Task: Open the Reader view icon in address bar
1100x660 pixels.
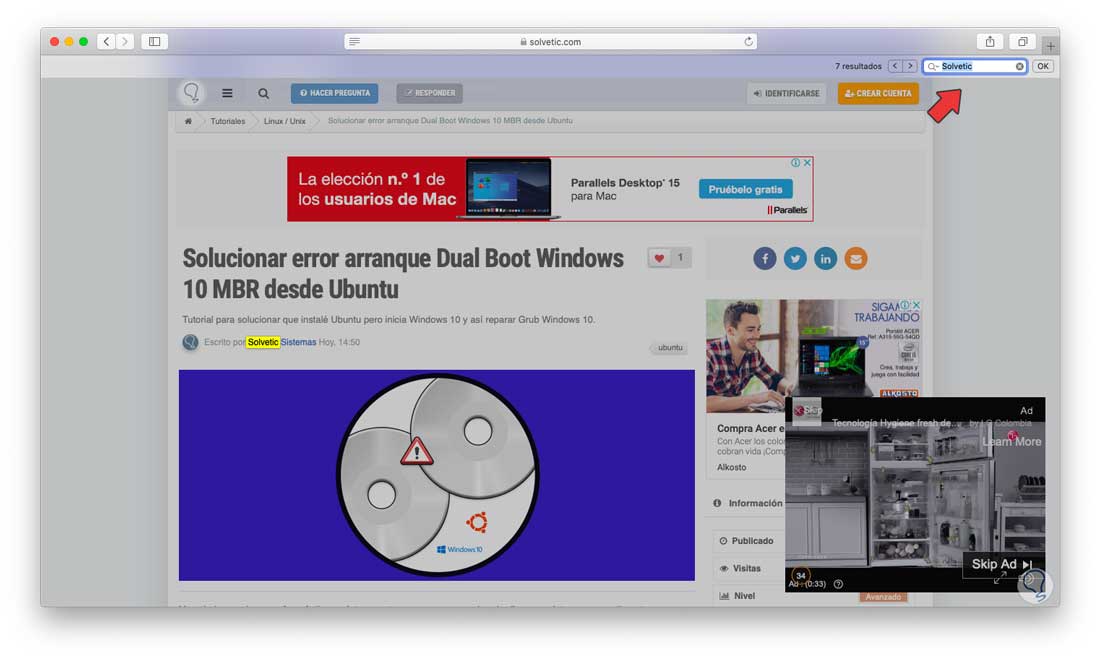Action: point(354,41)
